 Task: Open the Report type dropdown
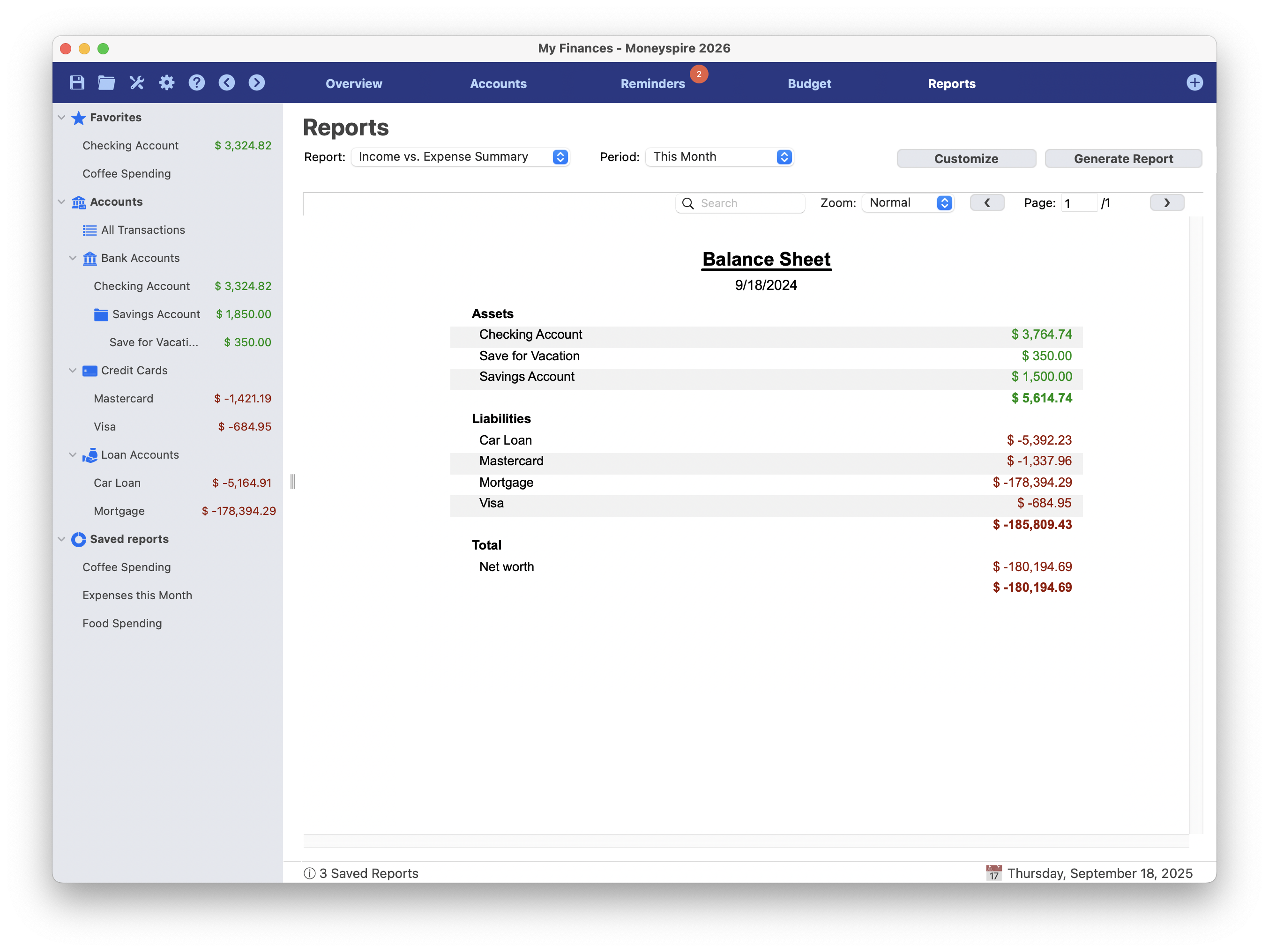460,157
